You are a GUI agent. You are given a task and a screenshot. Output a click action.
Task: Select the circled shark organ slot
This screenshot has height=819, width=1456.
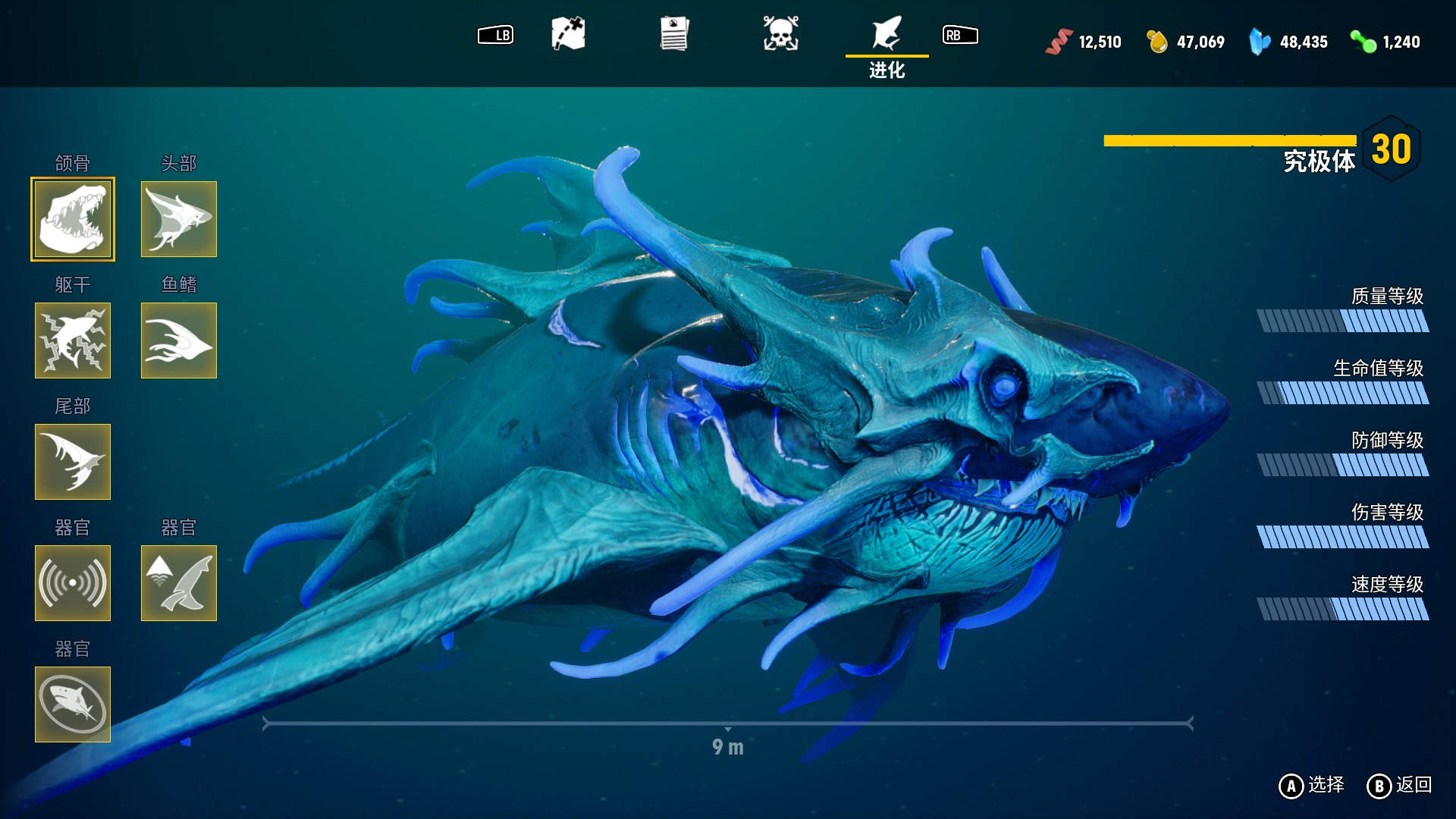(x=73, y=704)
